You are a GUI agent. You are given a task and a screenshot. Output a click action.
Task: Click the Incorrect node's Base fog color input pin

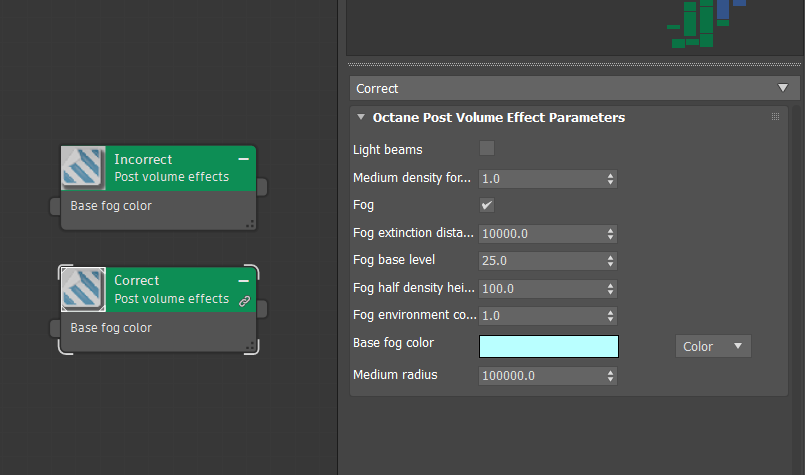tap(55, 206)
